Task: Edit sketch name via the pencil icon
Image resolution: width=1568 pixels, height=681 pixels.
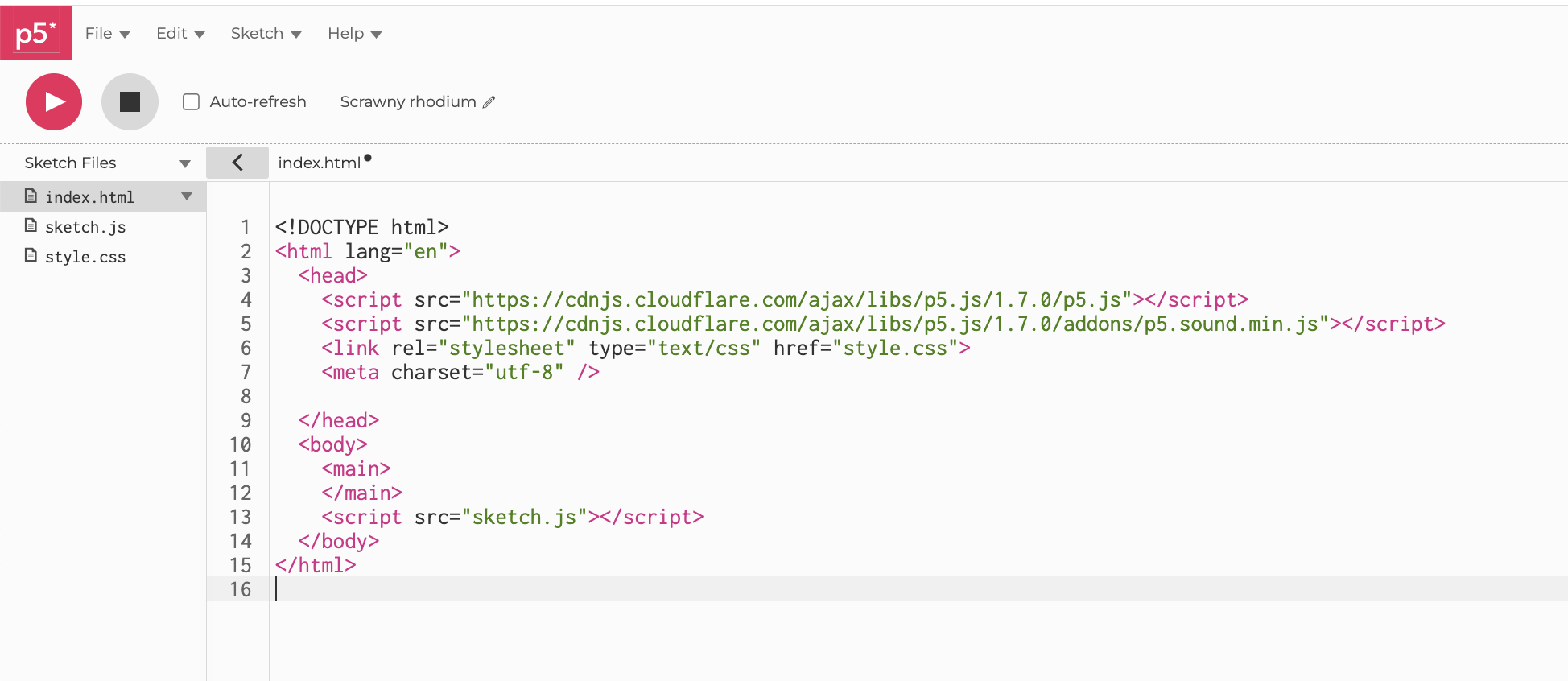Action: 489,102
